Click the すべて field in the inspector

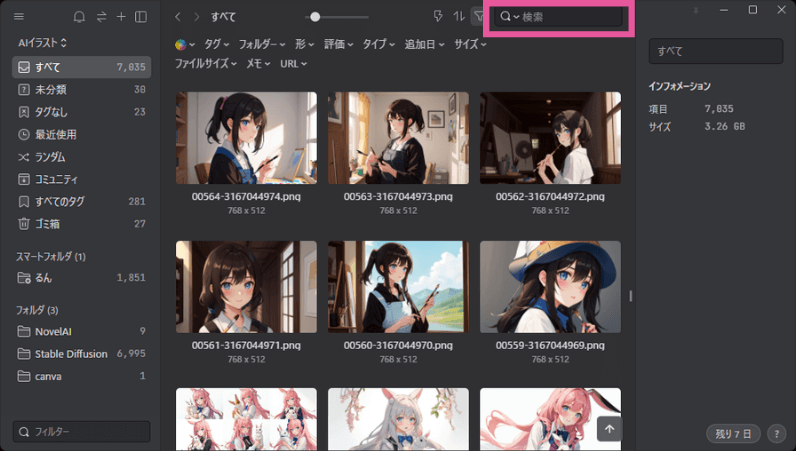[x=716, y=51]
